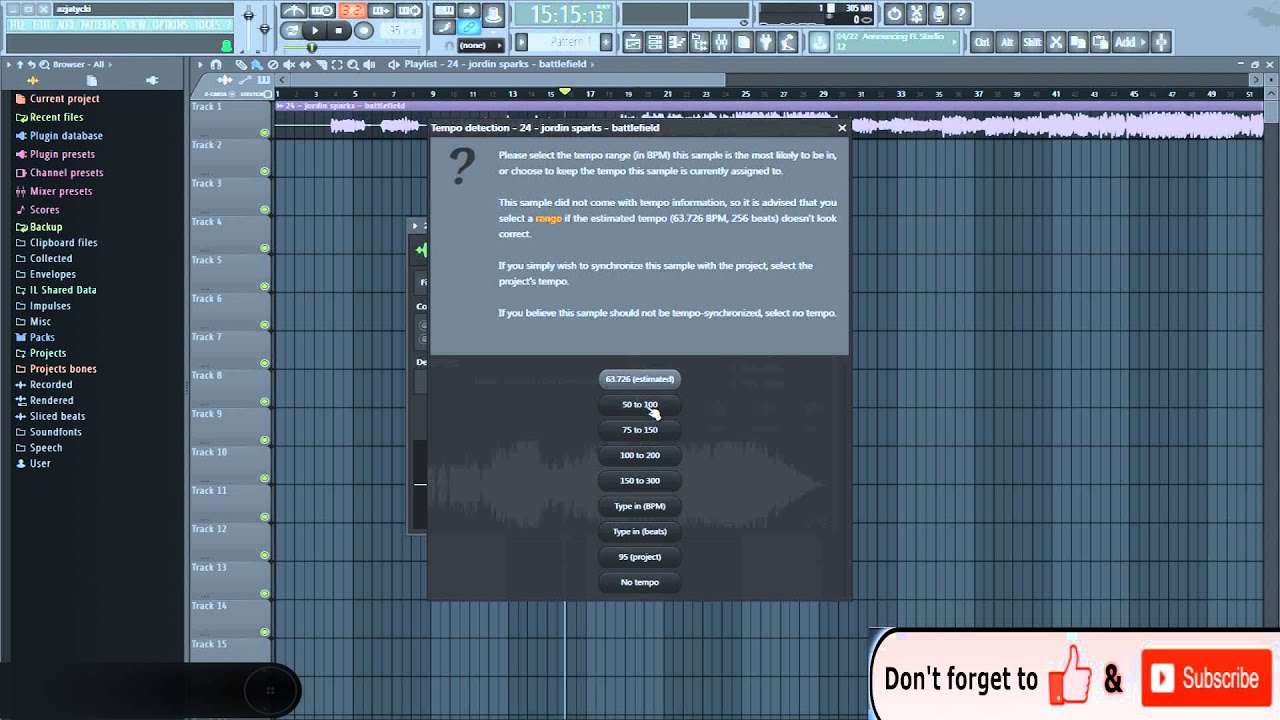
Task: Arm the Record button
Action: click(x=363, y=31)
